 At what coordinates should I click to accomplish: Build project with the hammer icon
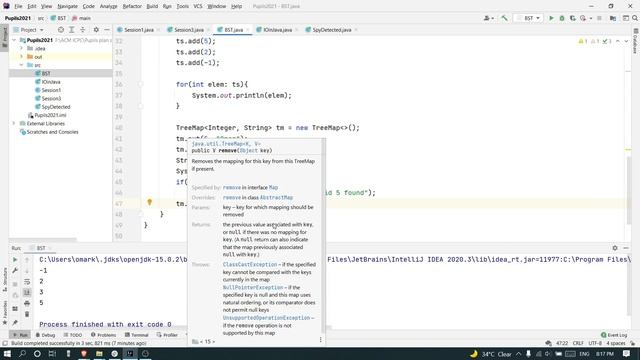click(x=504, y=18)
